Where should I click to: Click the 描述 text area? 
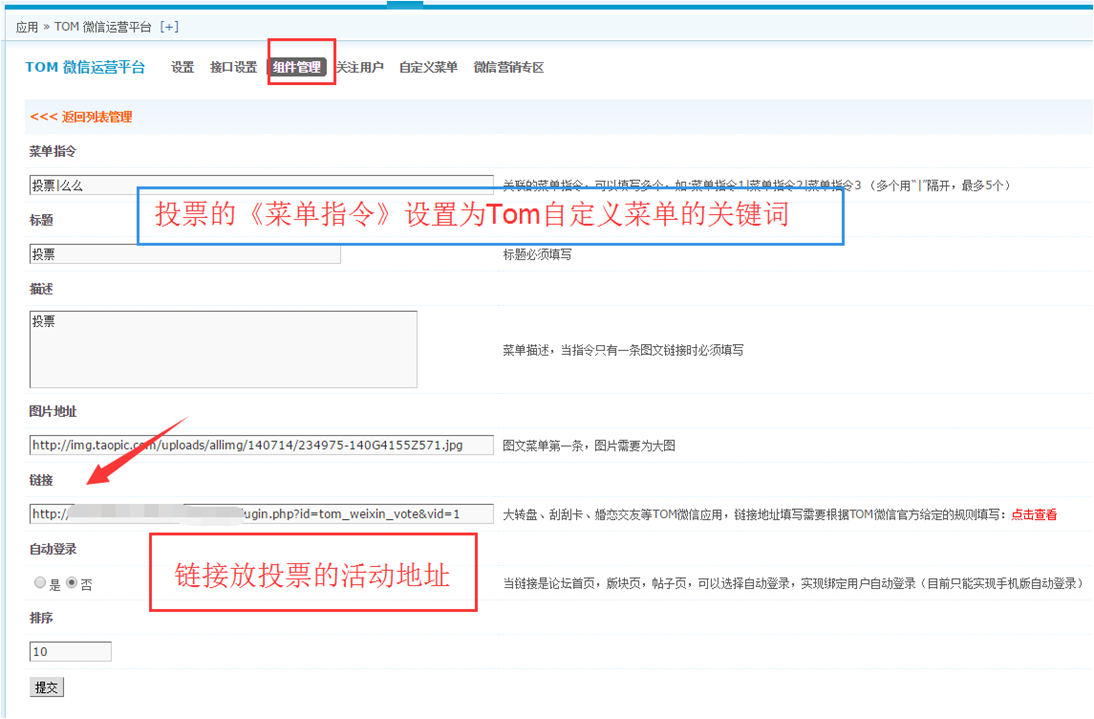223,349
